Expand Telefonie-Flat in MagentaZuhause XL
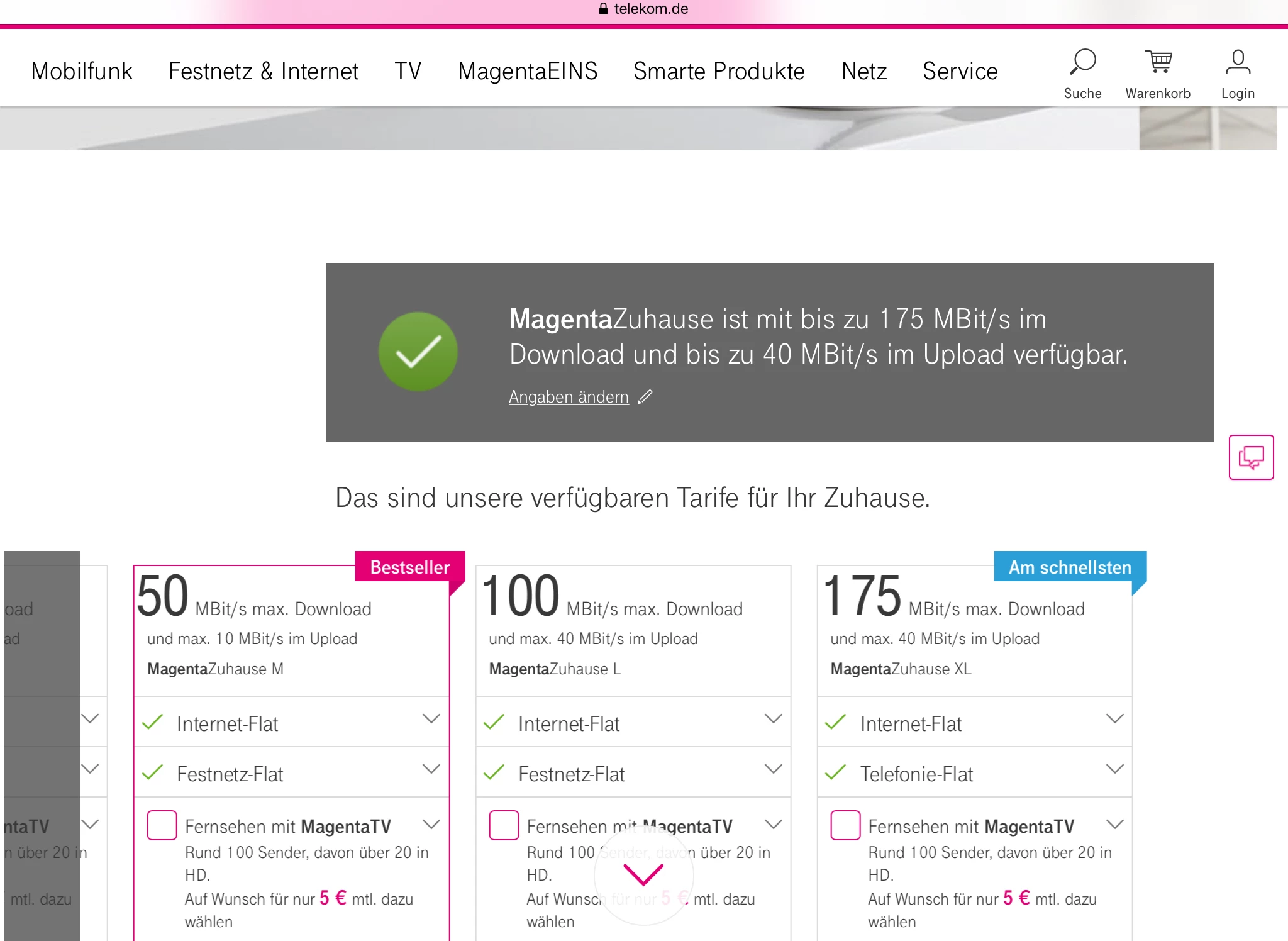The width and height of the screenshot is (1288, 941). tap(1114, 769)
